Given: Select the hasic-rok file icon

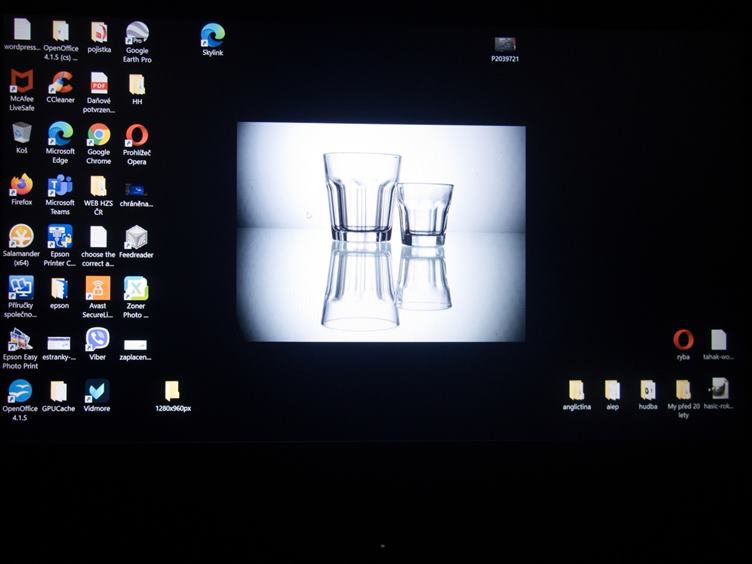Looking at the screenshot, I should point(719,389).
